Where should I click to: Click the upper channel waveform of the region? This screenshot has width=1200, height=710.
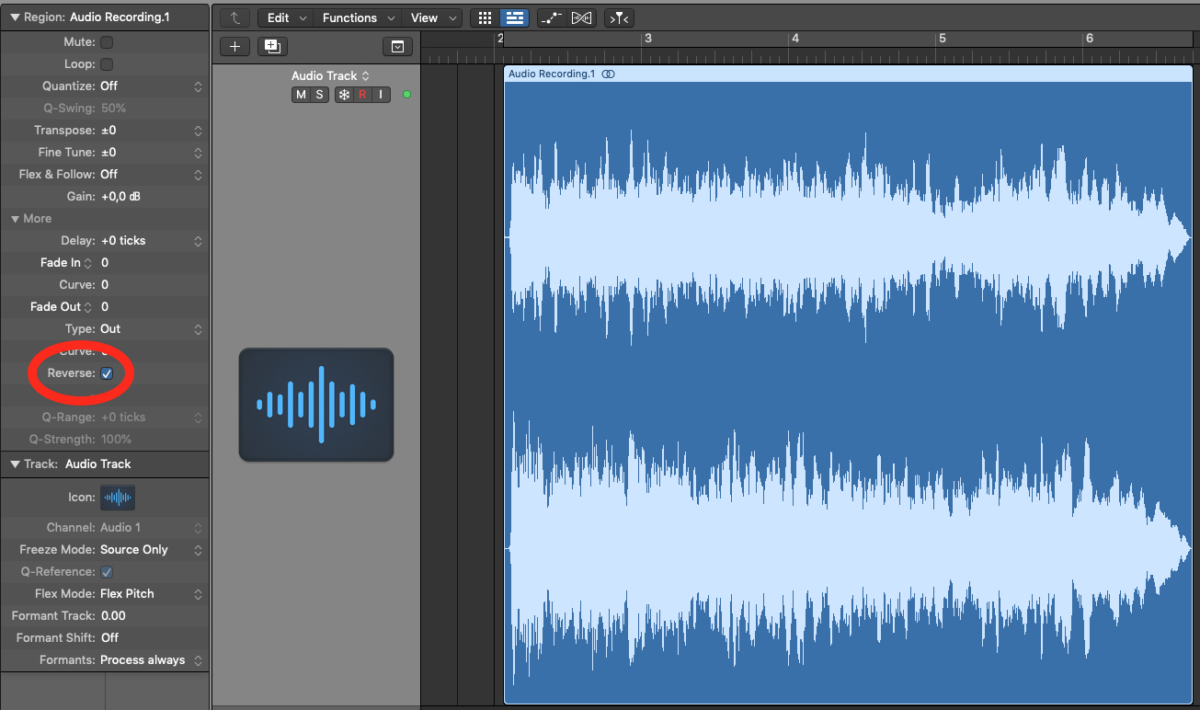click(848, 238)
